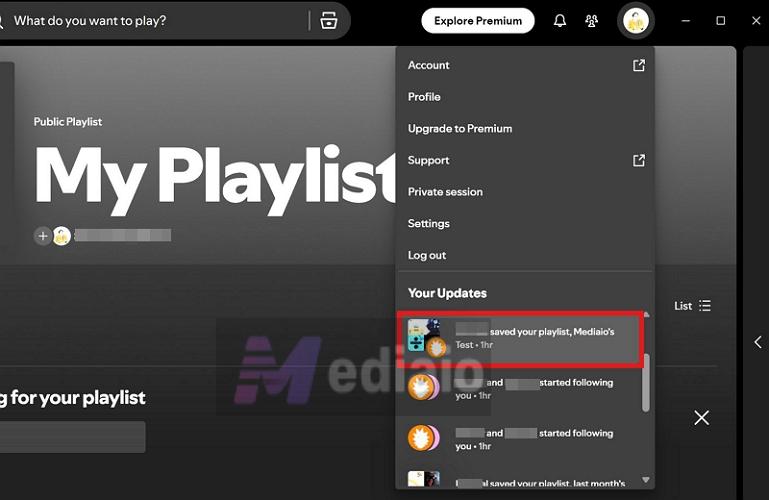Screen dimensions: 769x500
Task: Click the Explore Premium button
Action: [478, 21]
